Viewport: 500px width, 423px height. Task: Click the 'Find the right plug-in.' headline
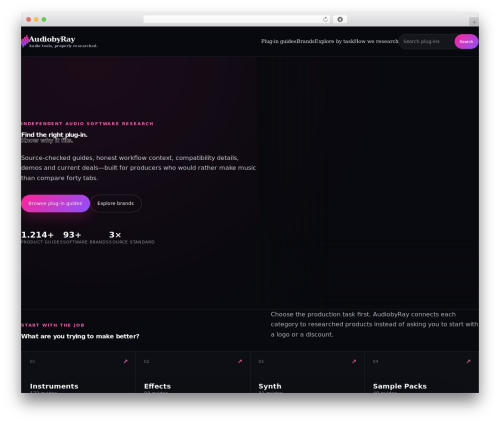click(54, 135)
